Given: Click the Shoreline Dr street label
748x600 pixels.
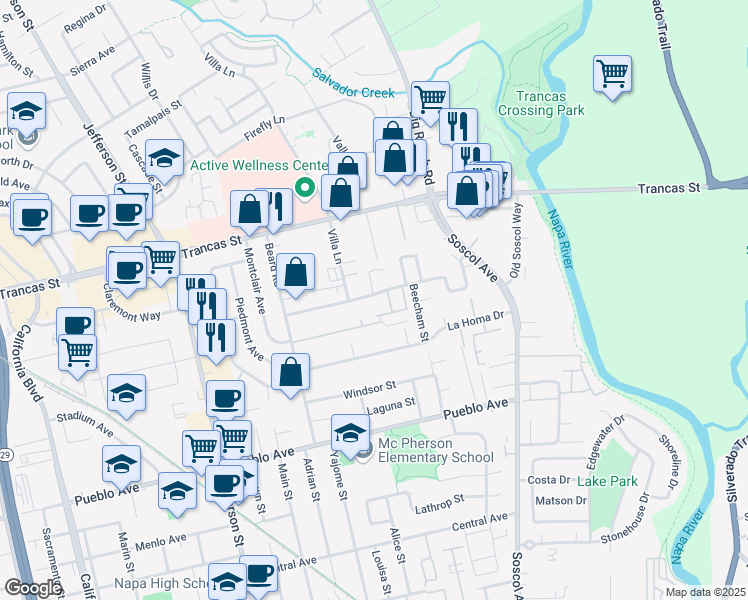Looking at the screenshot, I should tap(668, 462).
